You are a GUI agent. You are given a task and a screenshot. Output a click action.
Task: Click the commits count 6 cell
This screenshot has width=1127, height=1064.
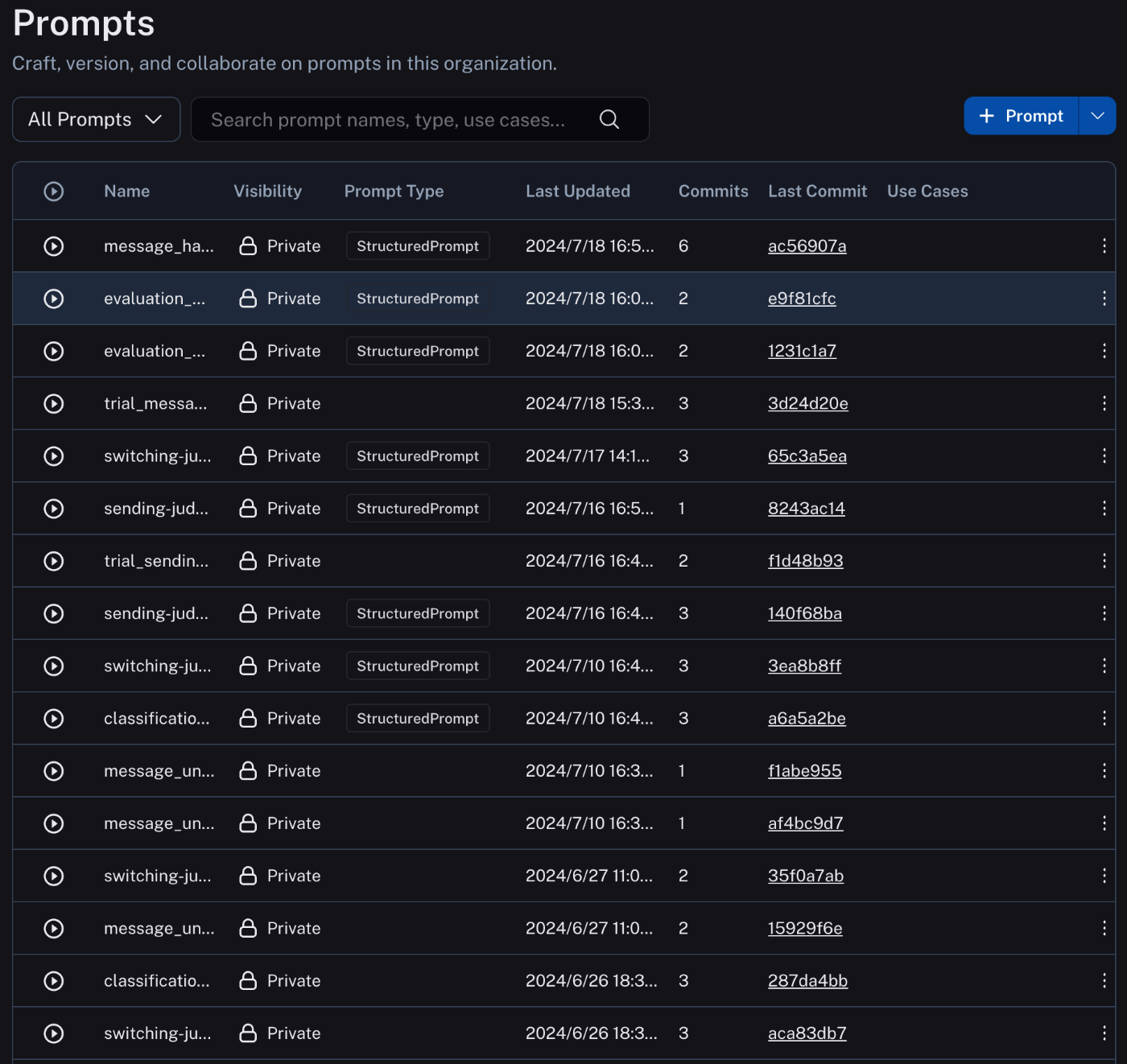(683, 246)
